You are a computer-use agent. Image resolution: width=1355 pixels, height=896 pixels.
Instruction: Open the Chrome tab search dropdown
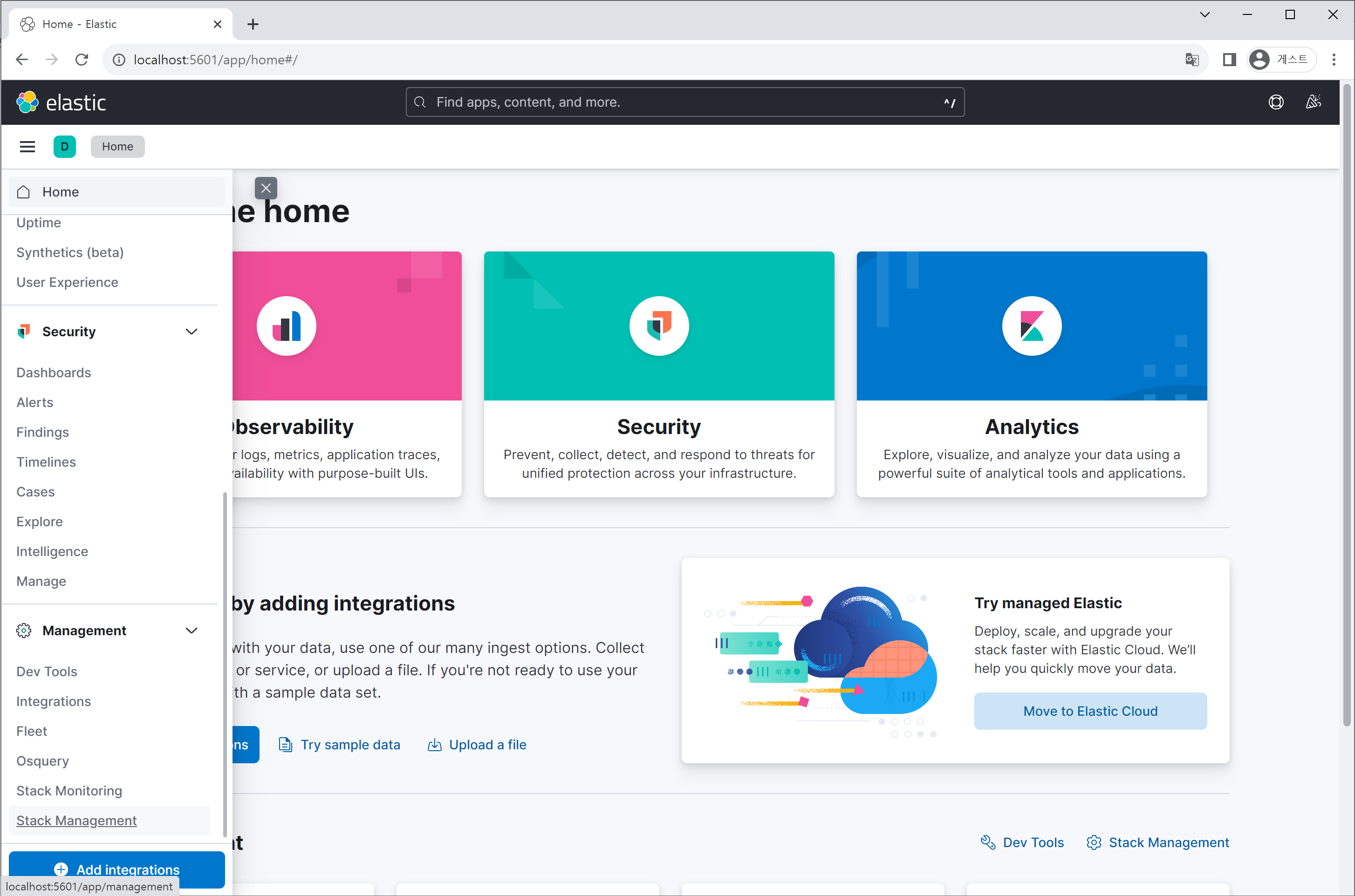click(1204, 15)
